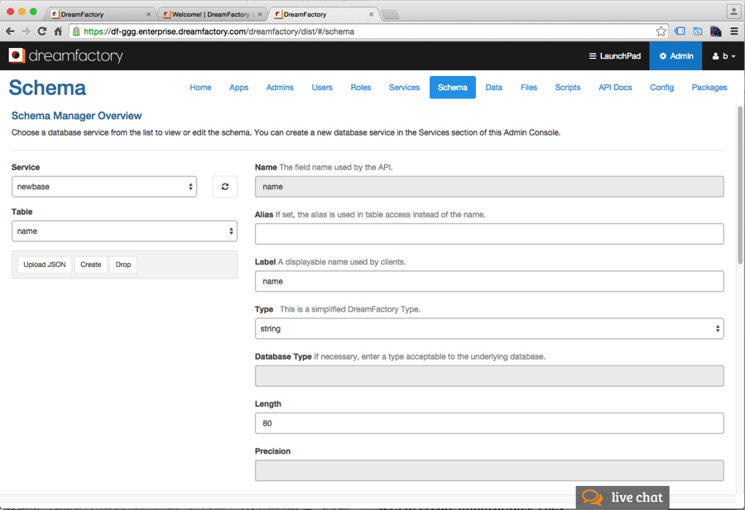
Task: Go to the Admins nav tab
Action: pos(280,87)
